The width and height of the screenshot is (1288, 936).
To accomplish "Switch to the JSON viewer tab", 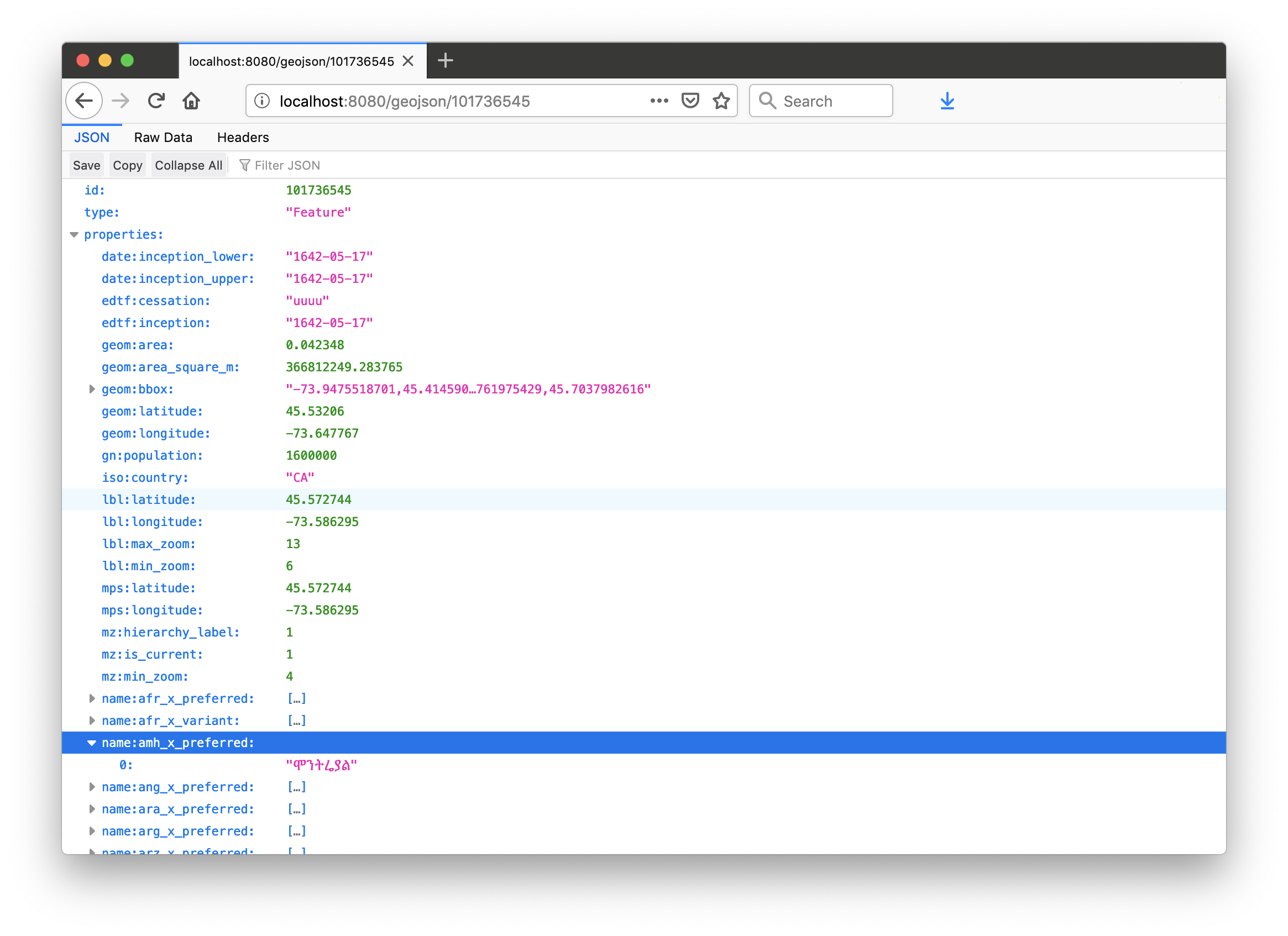I will [x=92, y=138].
